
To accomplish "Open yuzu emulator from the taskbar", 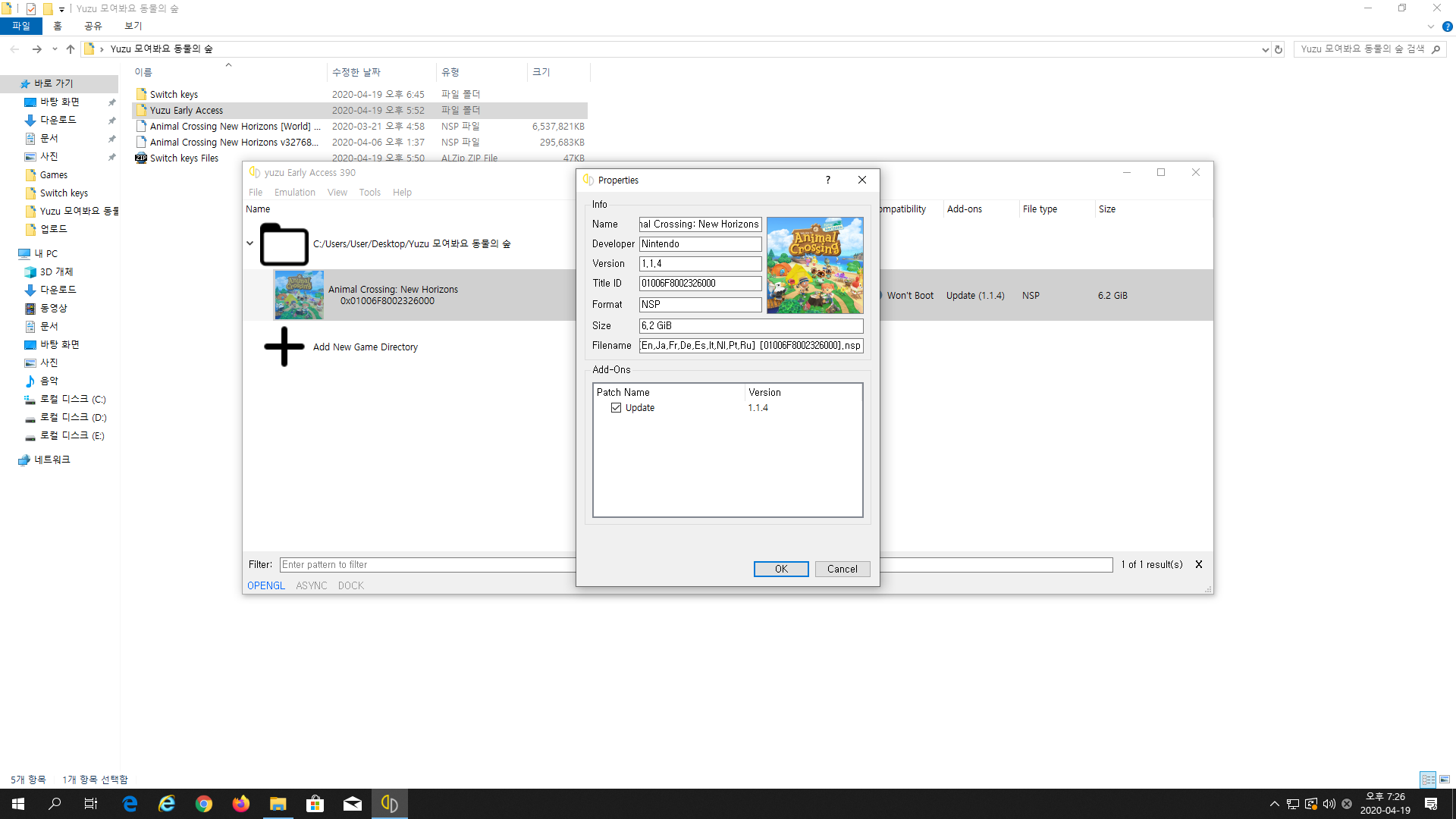I will point(390,804).
